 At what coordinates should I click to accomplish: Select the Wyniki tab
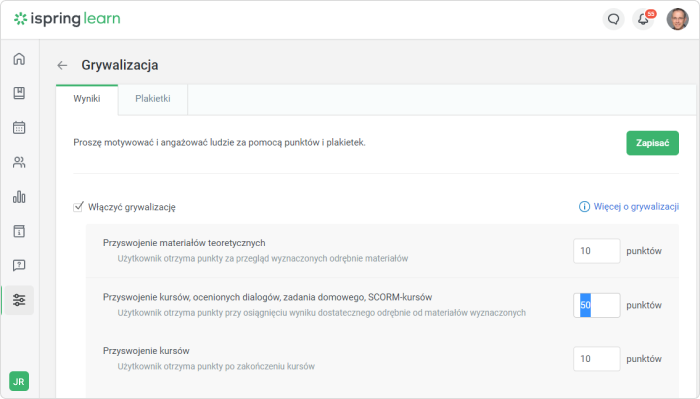point(87,99)
